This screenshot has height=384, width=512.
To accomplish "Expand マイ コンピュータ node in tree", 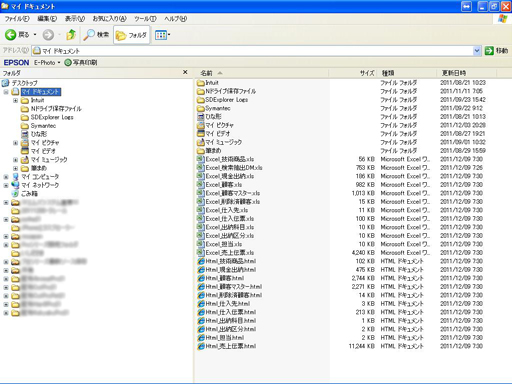I will coord(6,177).
